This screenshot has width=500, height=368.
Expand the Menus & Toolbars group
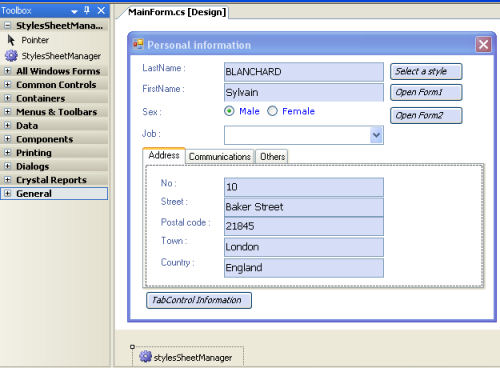click(x=7, y=112)
